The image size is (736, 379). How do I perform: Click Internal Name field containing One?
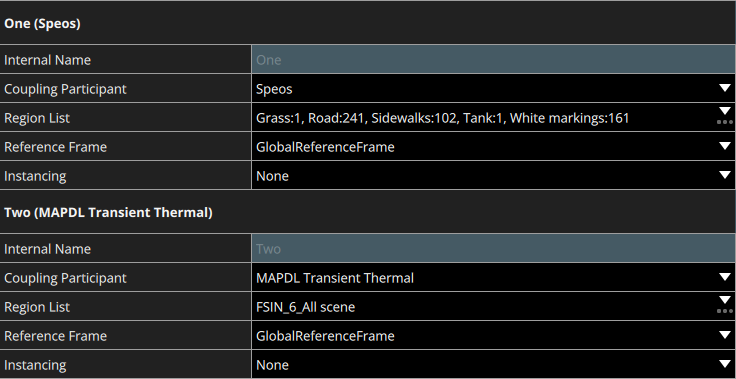[494, 59]
